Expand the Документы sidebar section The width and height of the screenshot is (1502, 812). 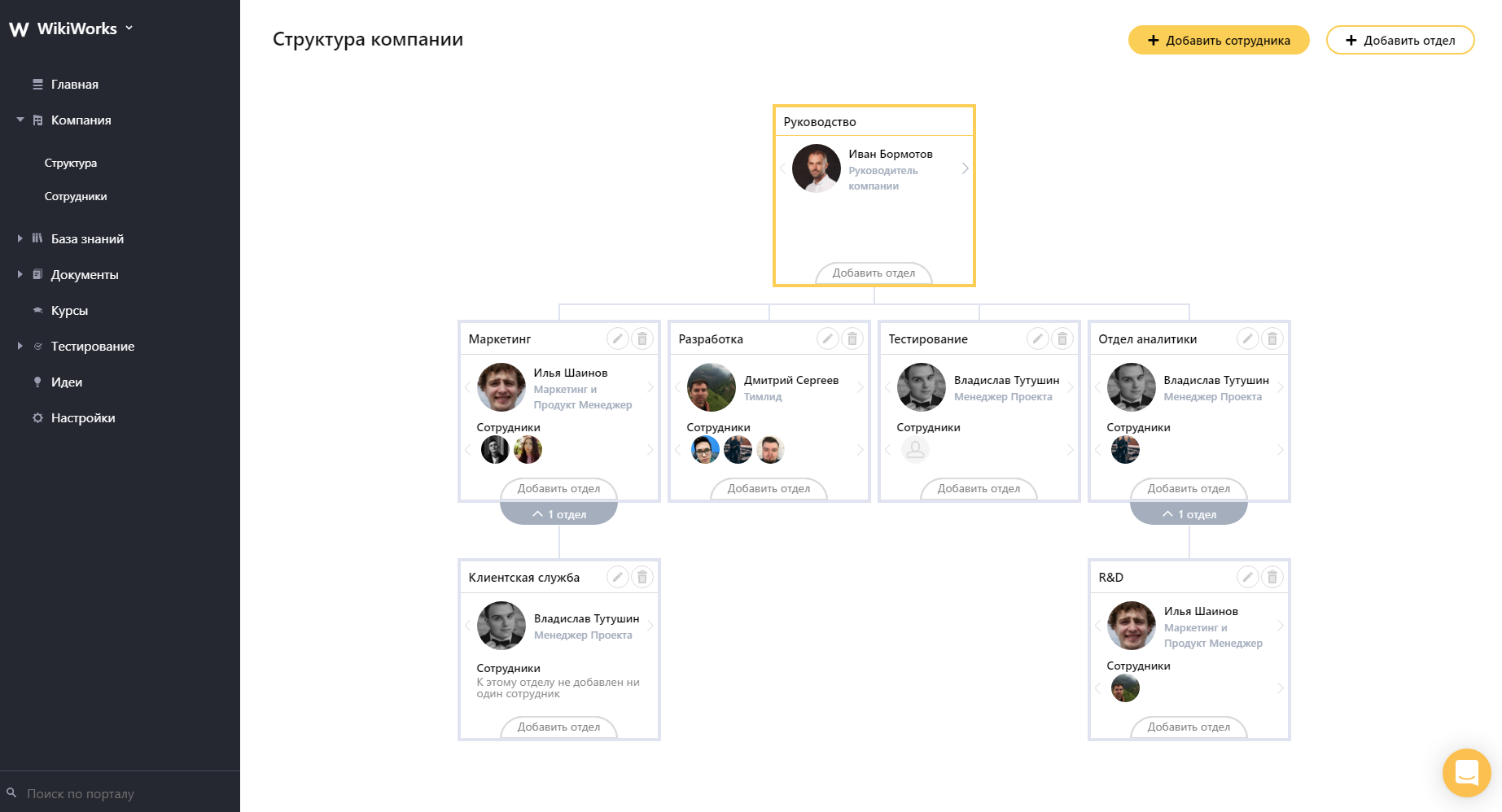coord(20,274)
